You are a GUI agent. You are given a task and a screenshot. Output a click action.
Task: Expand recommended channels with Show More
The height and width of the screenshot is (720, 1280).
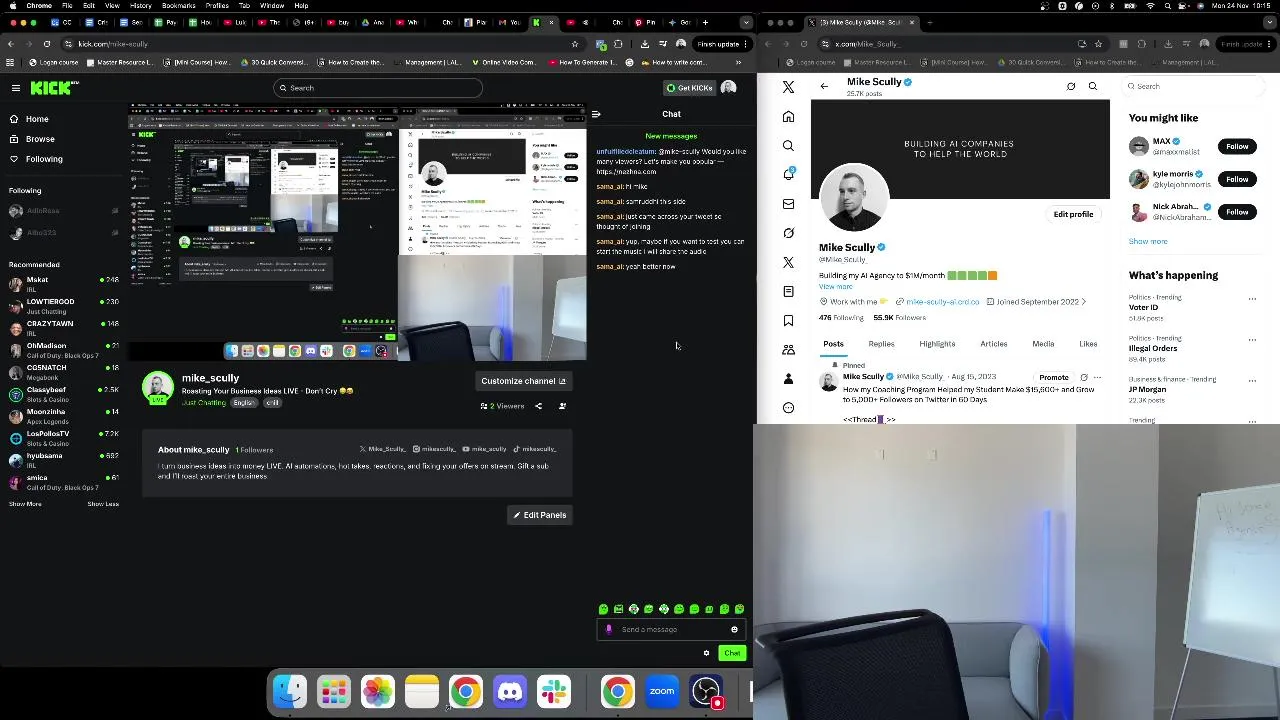point(25,504)
